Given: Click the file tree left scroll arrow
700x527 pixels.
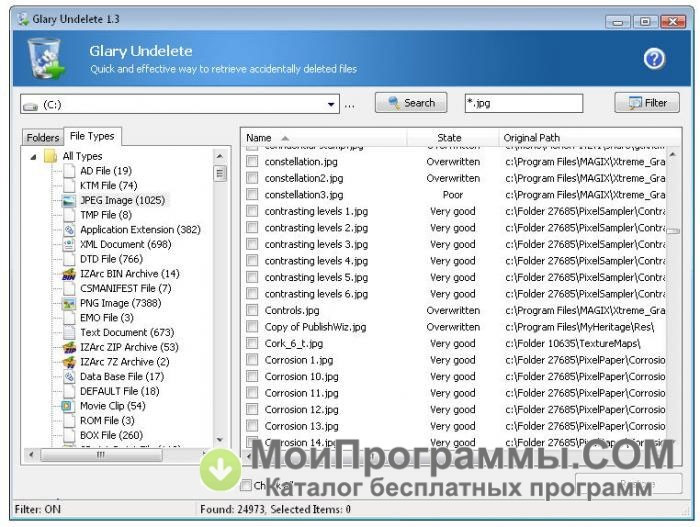Looking at the screenshot, I should coord(31,455).
